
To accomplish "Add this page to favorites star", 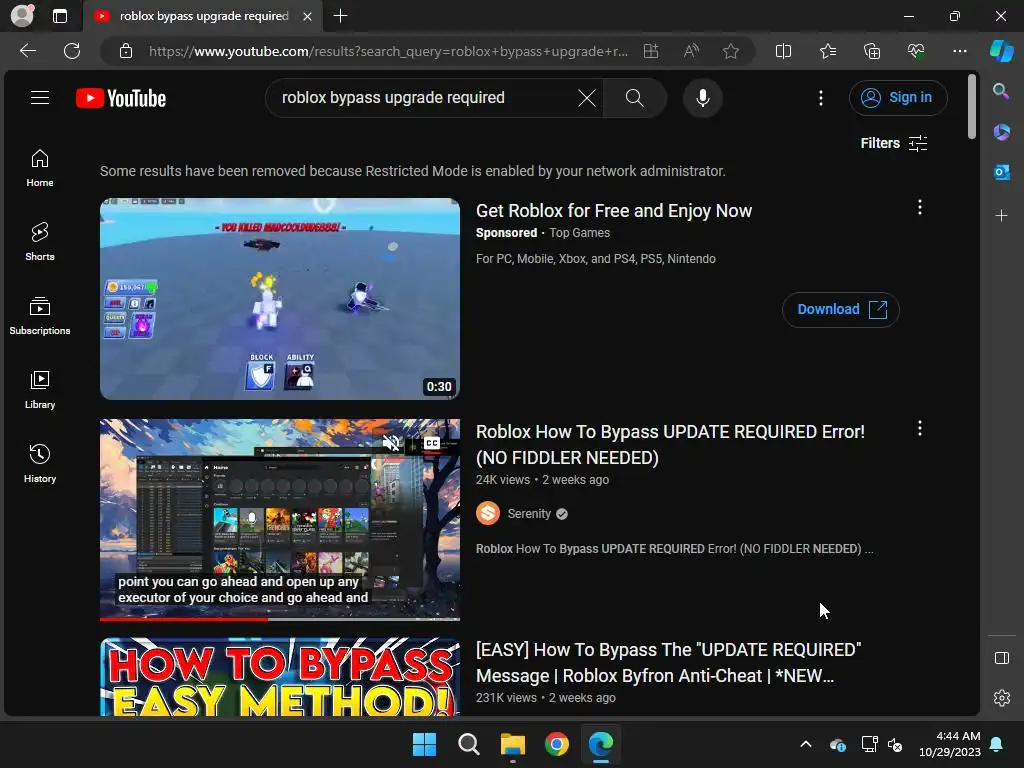I will 731,51.
